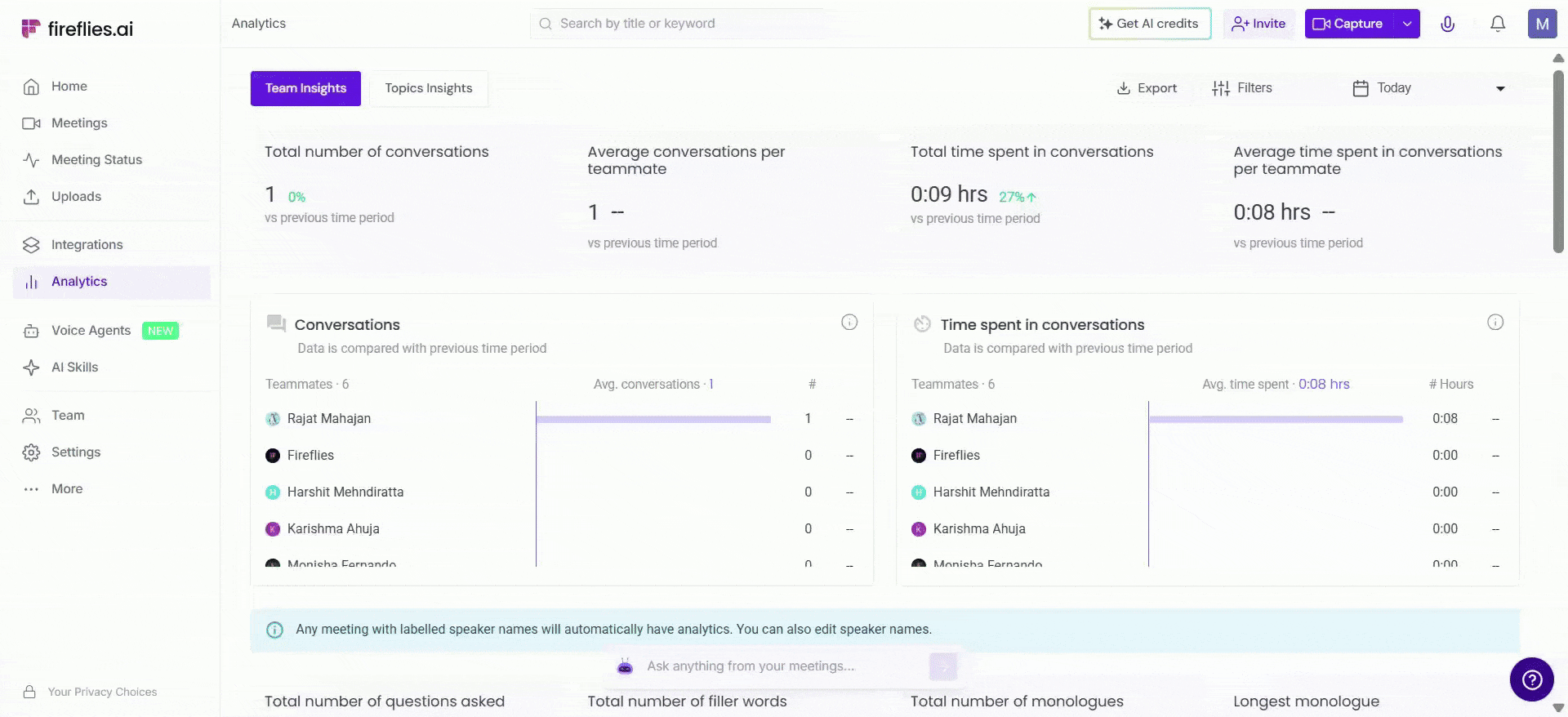Open the Filters options

pyautogui.click(x=1242, y=88)
